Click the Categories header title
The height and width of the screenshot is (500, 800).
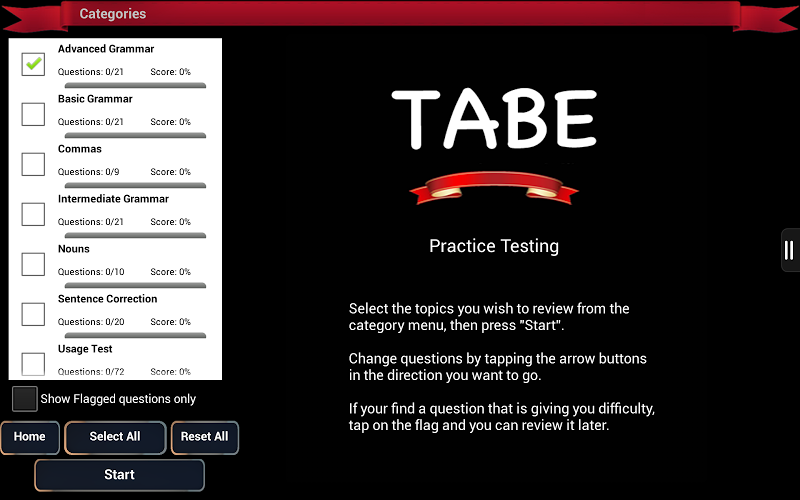point(113,14)
